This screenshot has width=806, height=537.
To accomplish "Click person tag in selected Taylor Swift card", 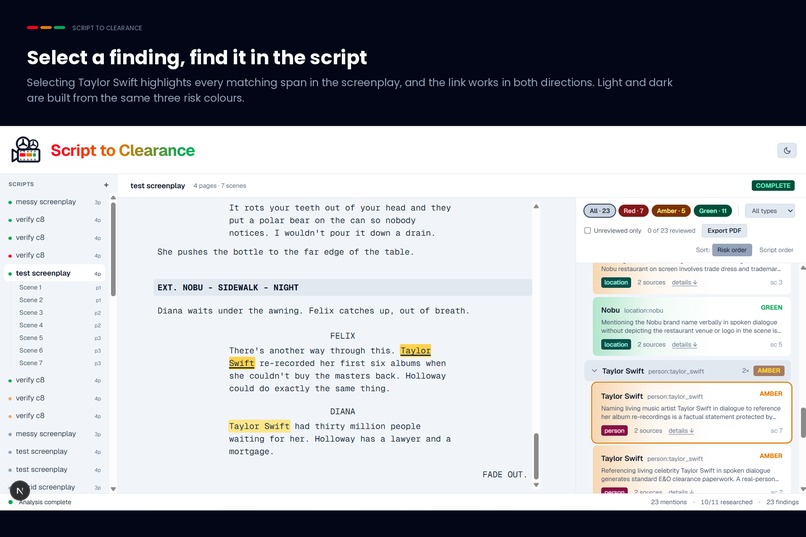I will tap(614, 431).
